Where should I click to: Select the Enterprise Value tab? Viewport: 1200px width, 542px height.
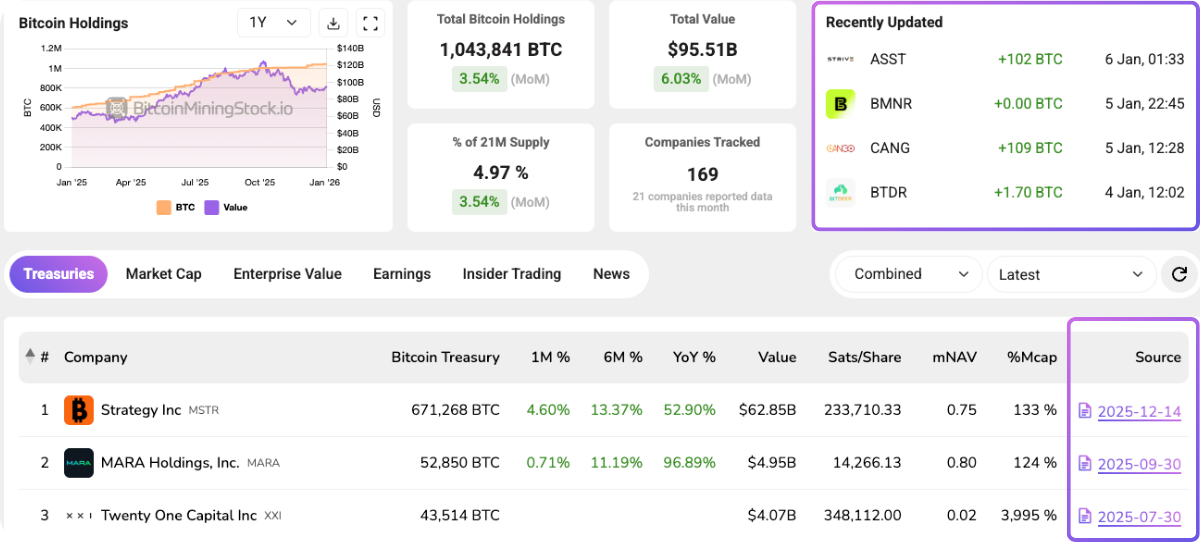[287, 274]
